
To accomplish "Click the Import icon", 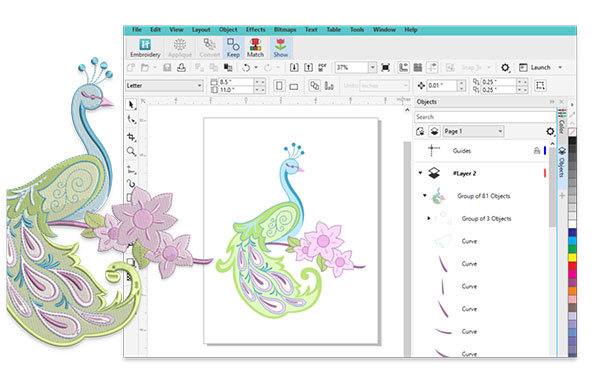I will (x=294, y=68).
